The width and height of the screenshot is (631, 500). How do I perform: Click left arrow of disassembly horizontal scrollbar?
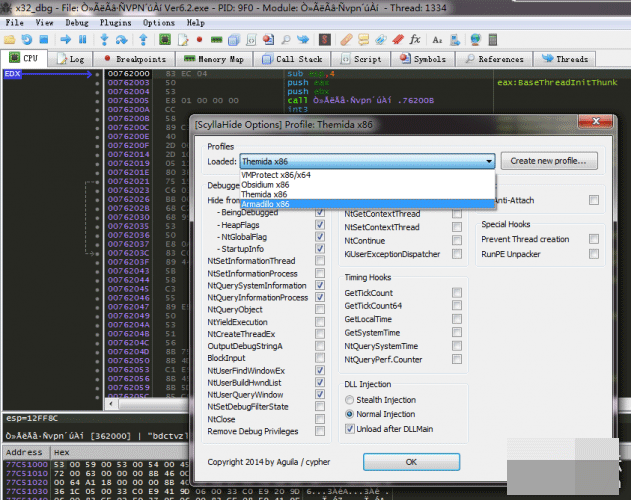click(111, 404)
